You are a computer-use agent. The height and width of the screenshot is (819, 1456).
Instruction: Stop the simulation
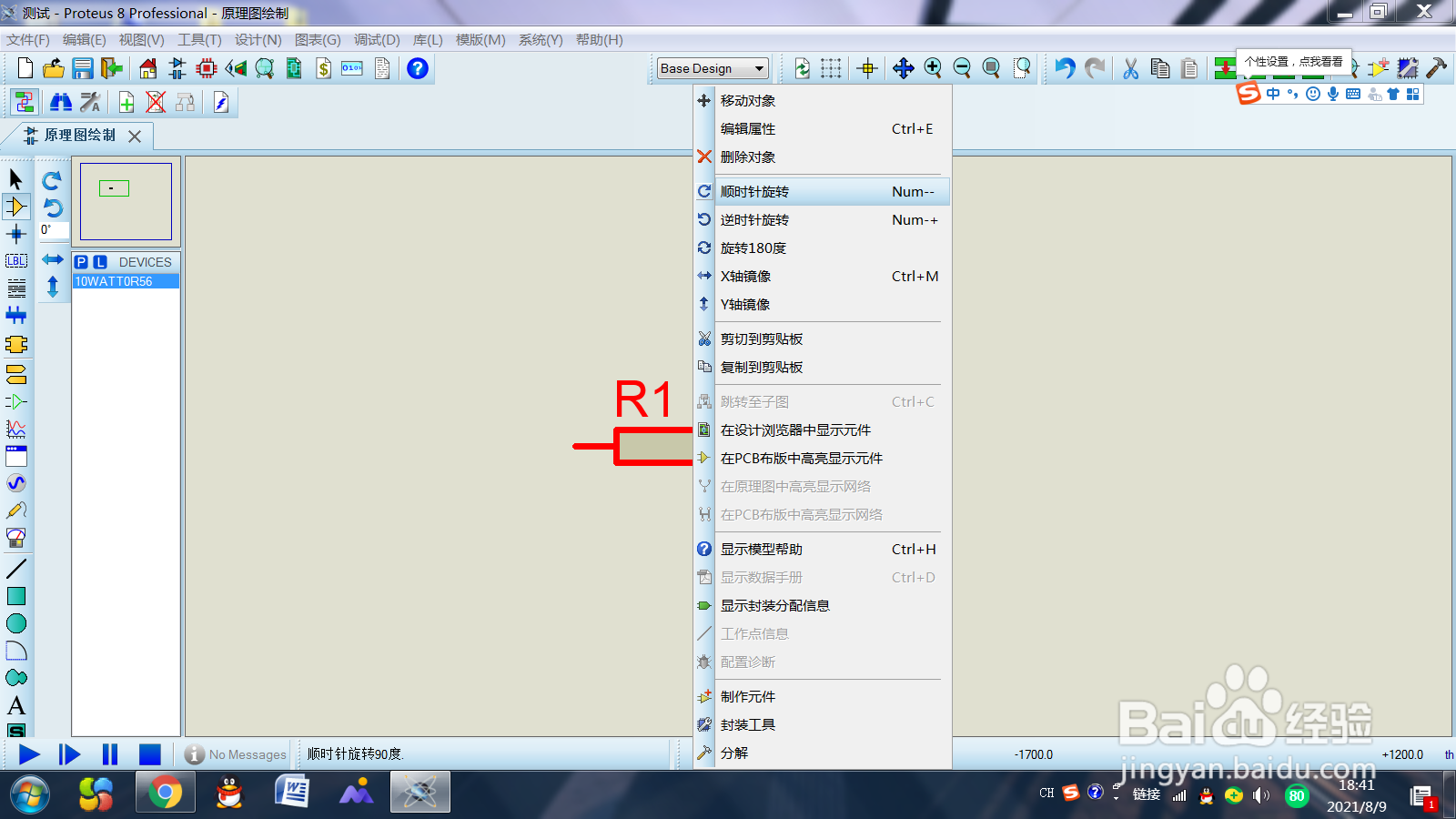pos(150,754)
